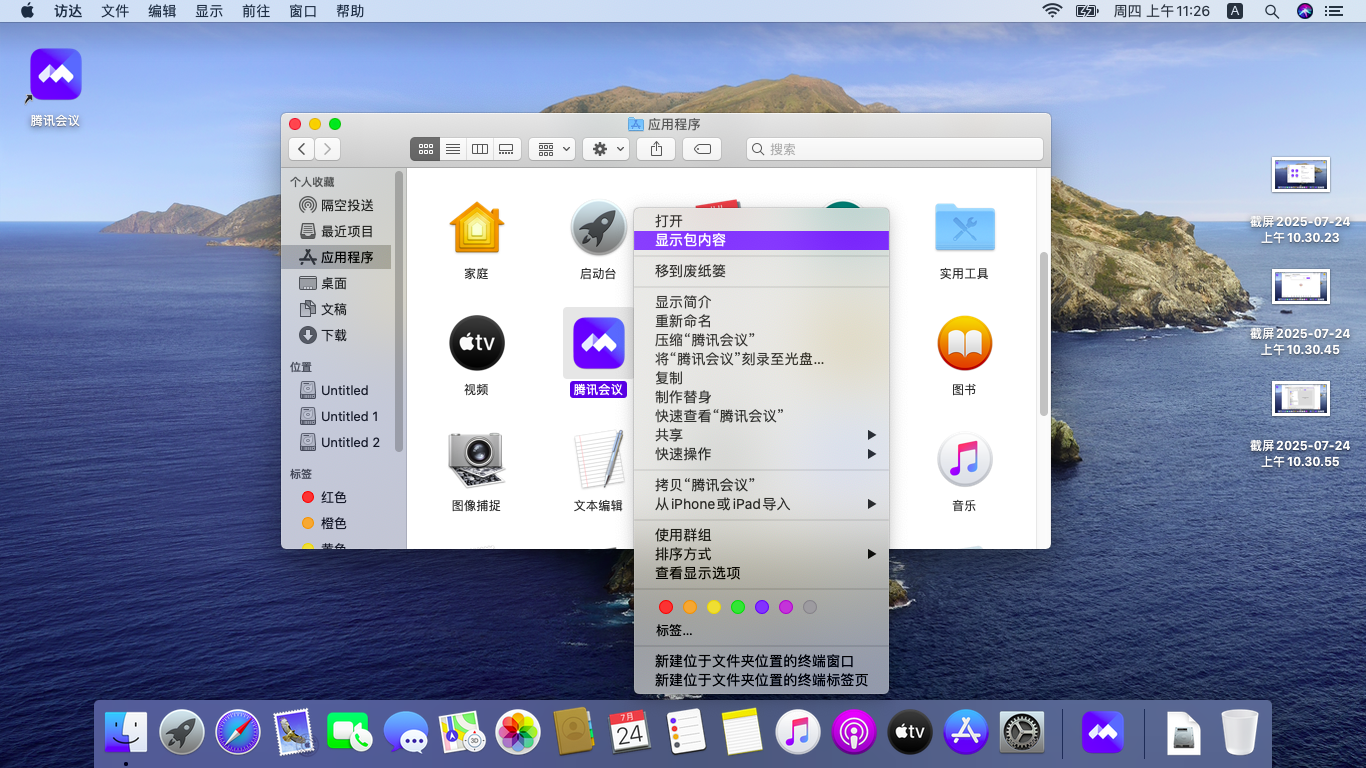The height and width of the screenshot is (768, 1366).
Task: Apply the green tag color in context menu
Action: (738, 607)
